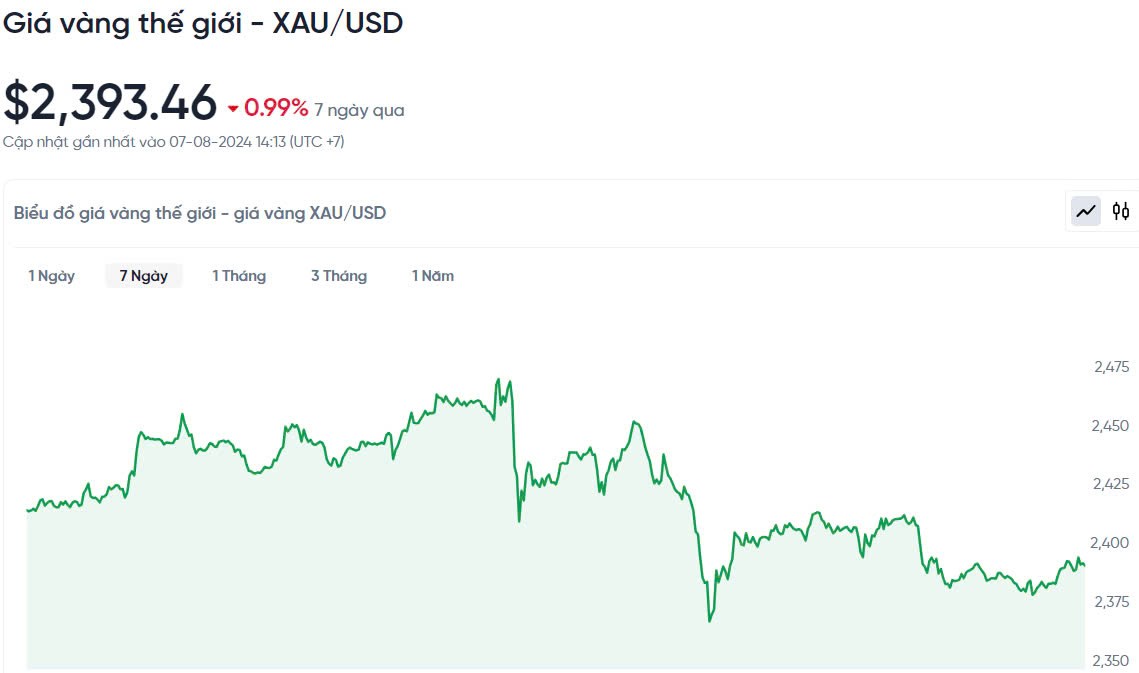Click the red down-arrow change indicator
The image size is (1139, 673).
click(x=233, y=108)
